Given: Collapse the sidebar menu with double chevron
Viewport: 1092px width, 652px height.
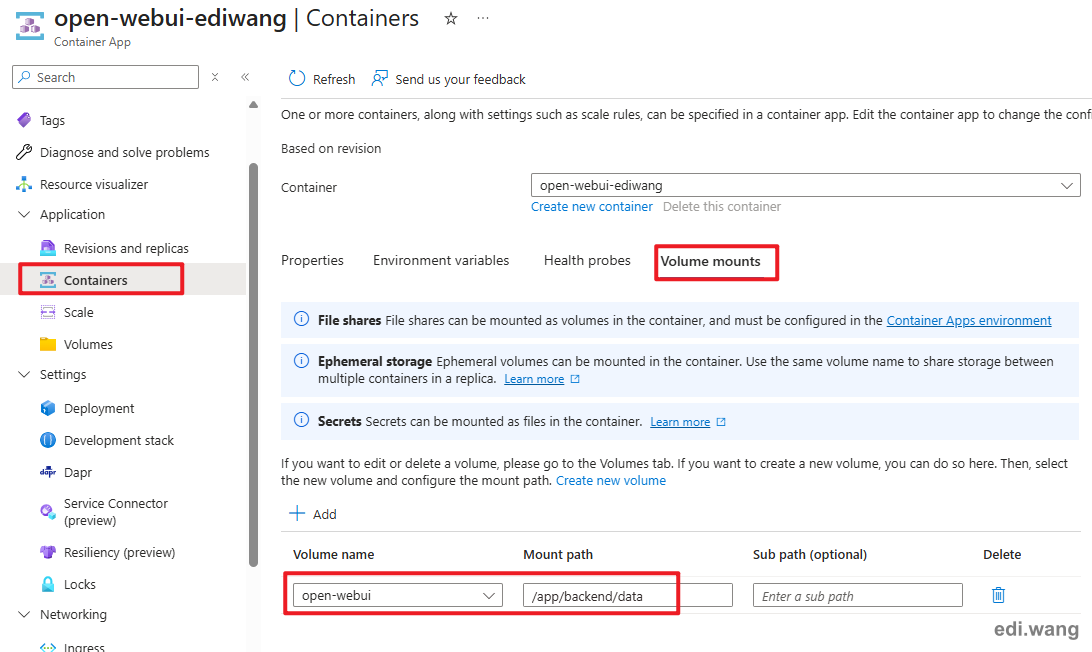Looking at the screenshot, I should (x=245, y=77).
